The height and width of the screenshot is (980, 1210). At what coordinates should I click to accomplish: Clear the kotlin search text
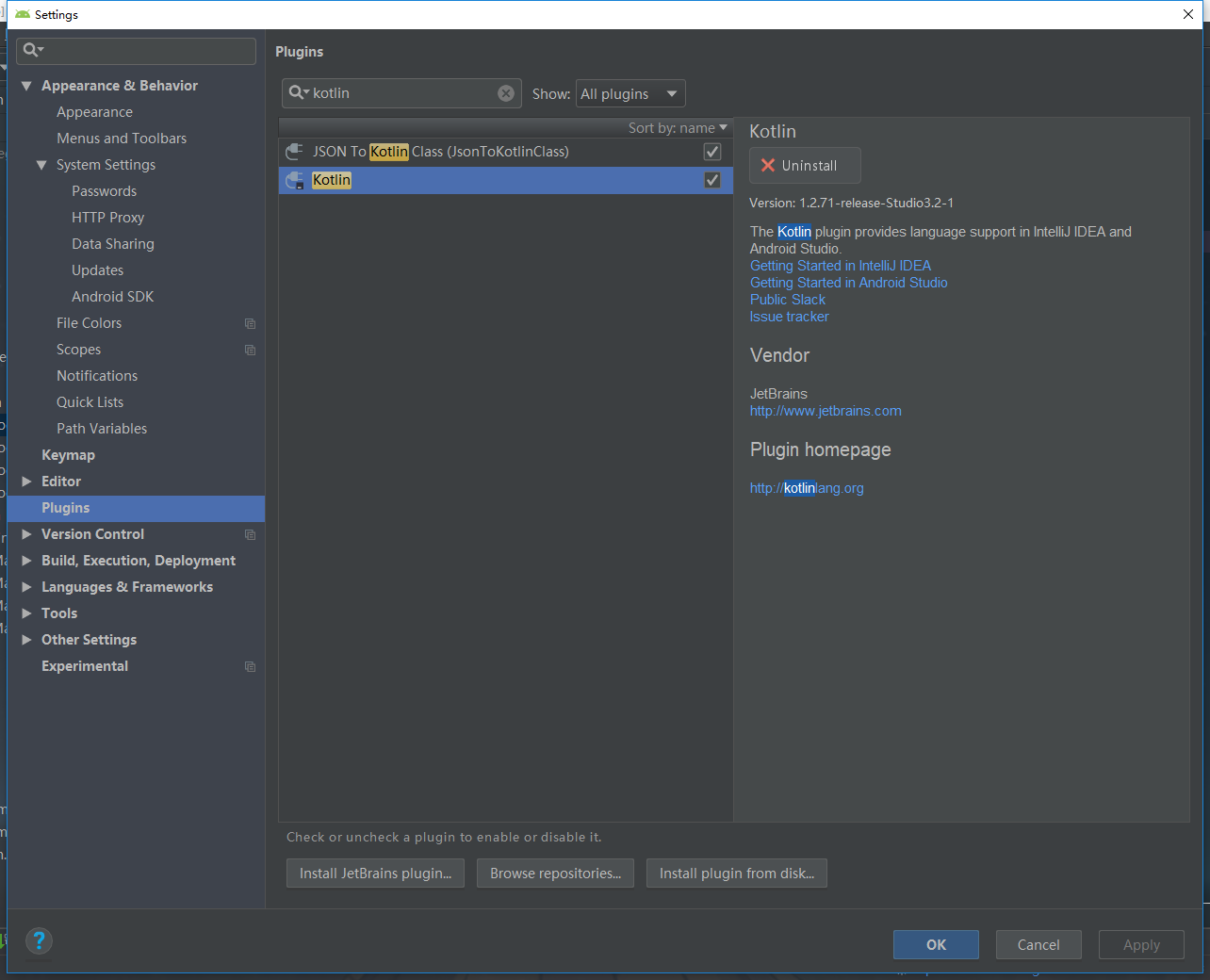[506, 92]
